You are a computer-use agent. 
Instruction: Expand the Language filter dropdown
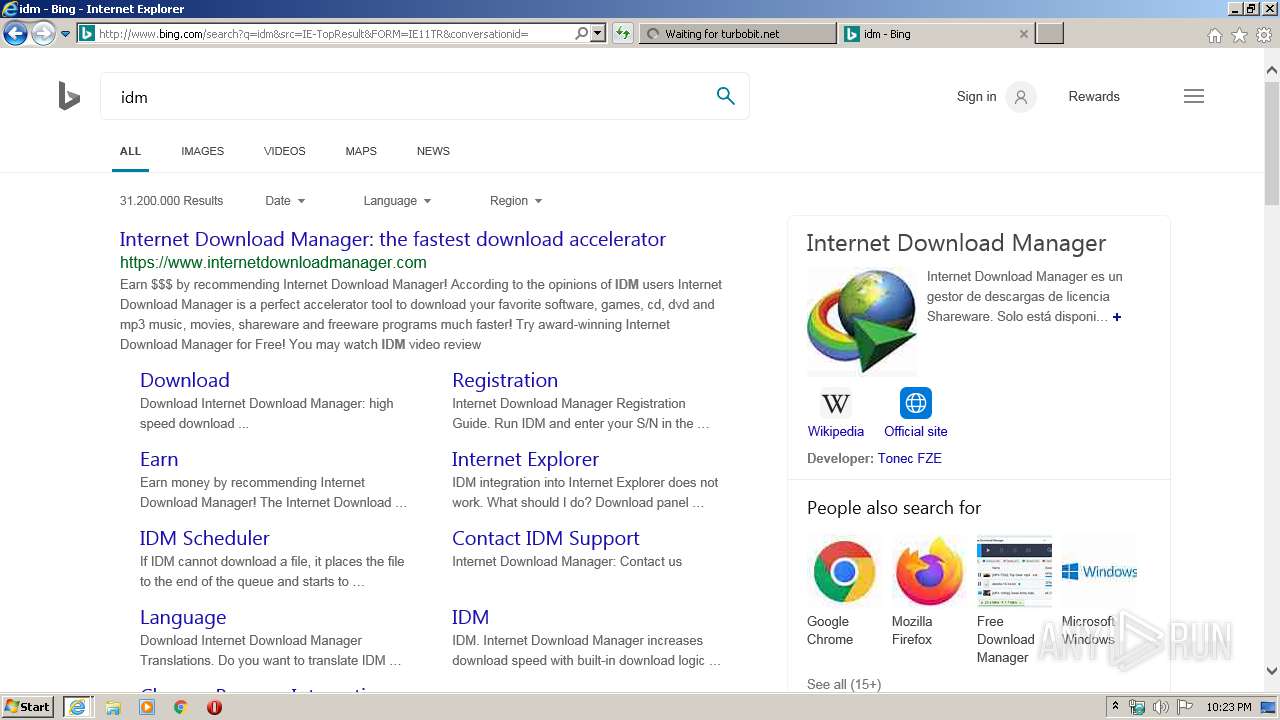[397, 201]
